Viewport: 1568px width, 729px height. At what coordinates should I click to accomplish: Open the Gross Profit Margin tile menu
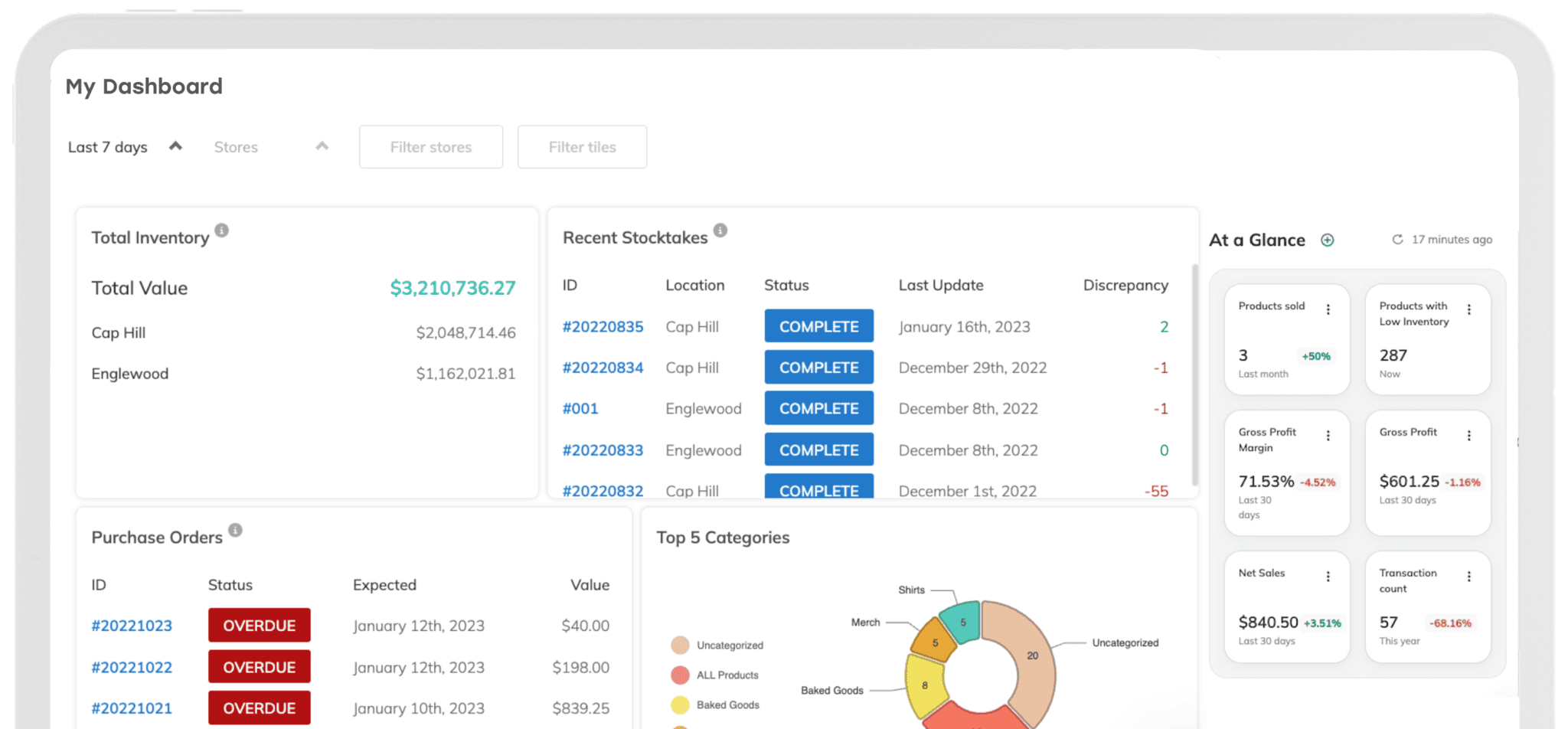click(x=1328, y=435)
